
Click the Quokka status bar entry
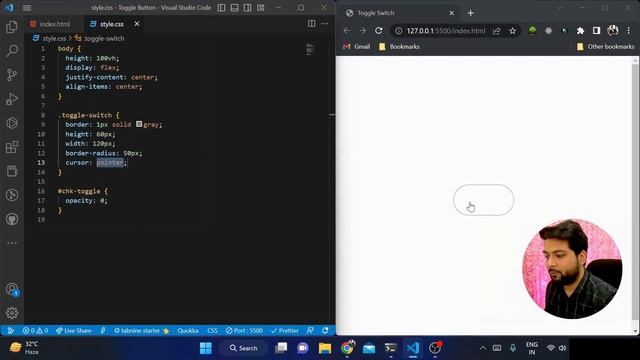click(188, 331)
